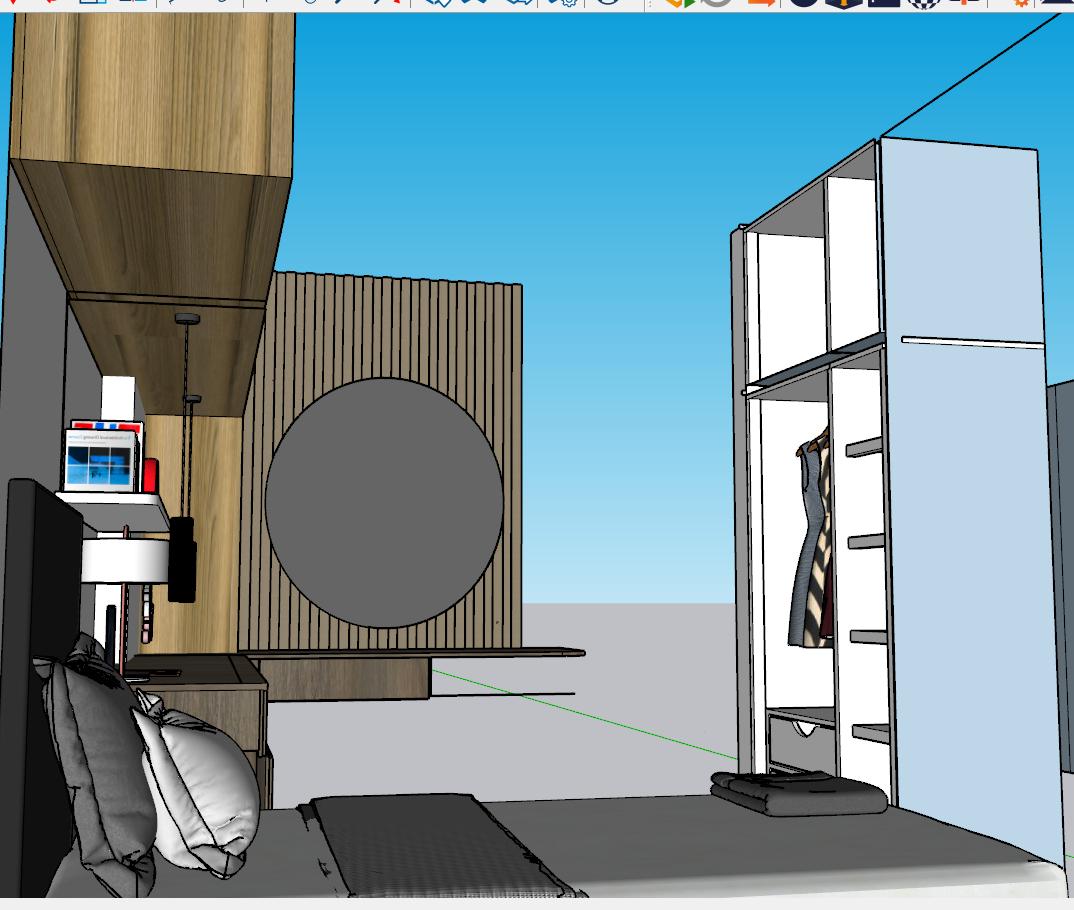The image size is (1074, 910).
Task: Select the folded dark towel on the bed
Action: 798,793
